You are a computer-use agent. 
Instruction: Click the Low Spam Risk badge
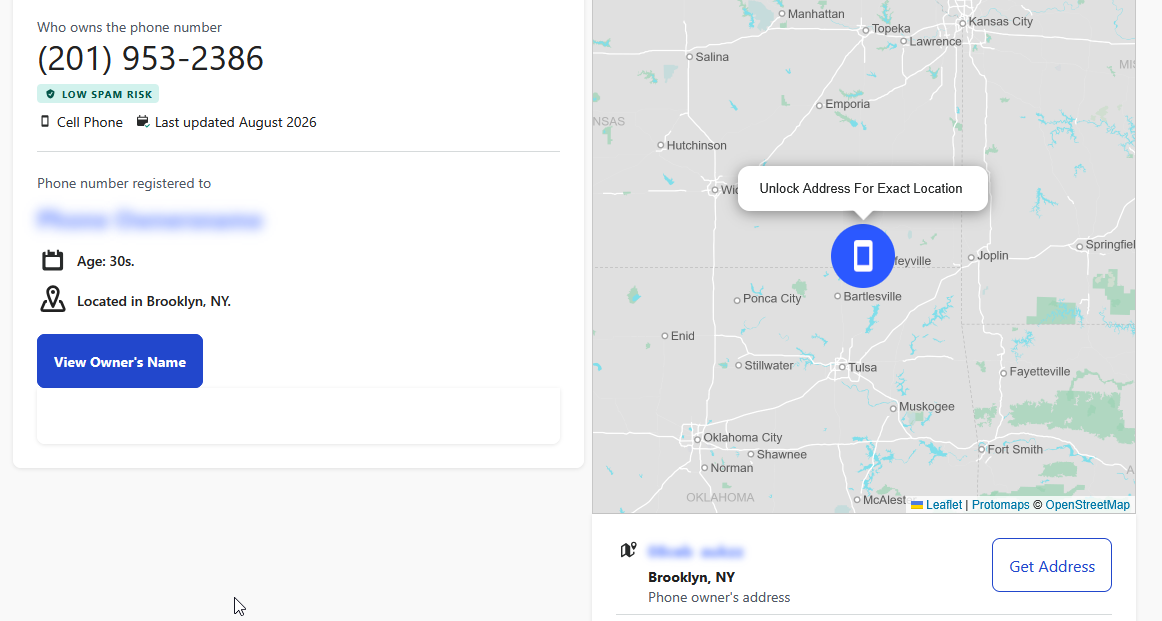(99, 94)
